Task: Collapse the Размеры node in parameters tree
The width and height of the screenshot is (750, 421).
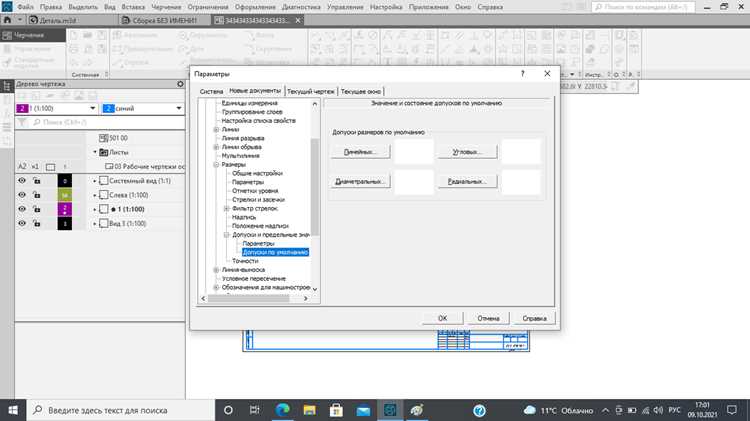Action: click(216, 165)
